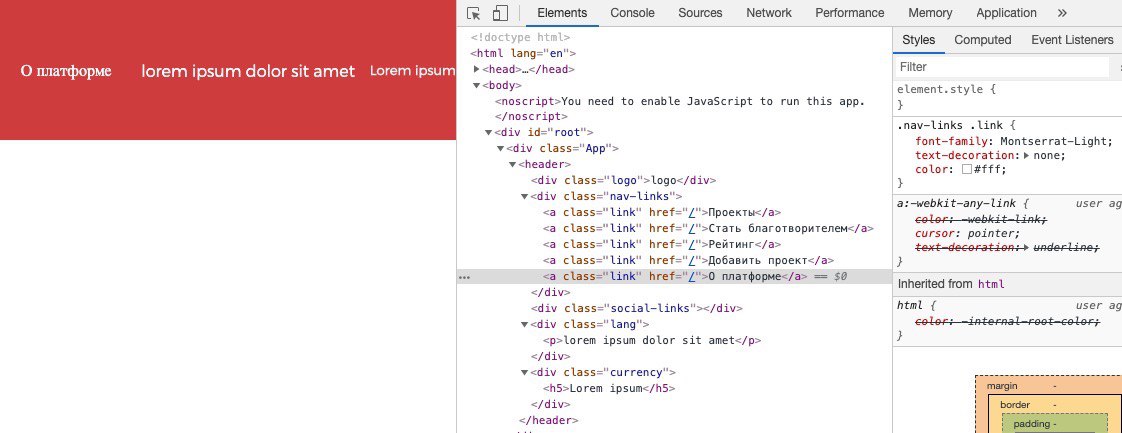Open the Application tab

[1006, 13]
